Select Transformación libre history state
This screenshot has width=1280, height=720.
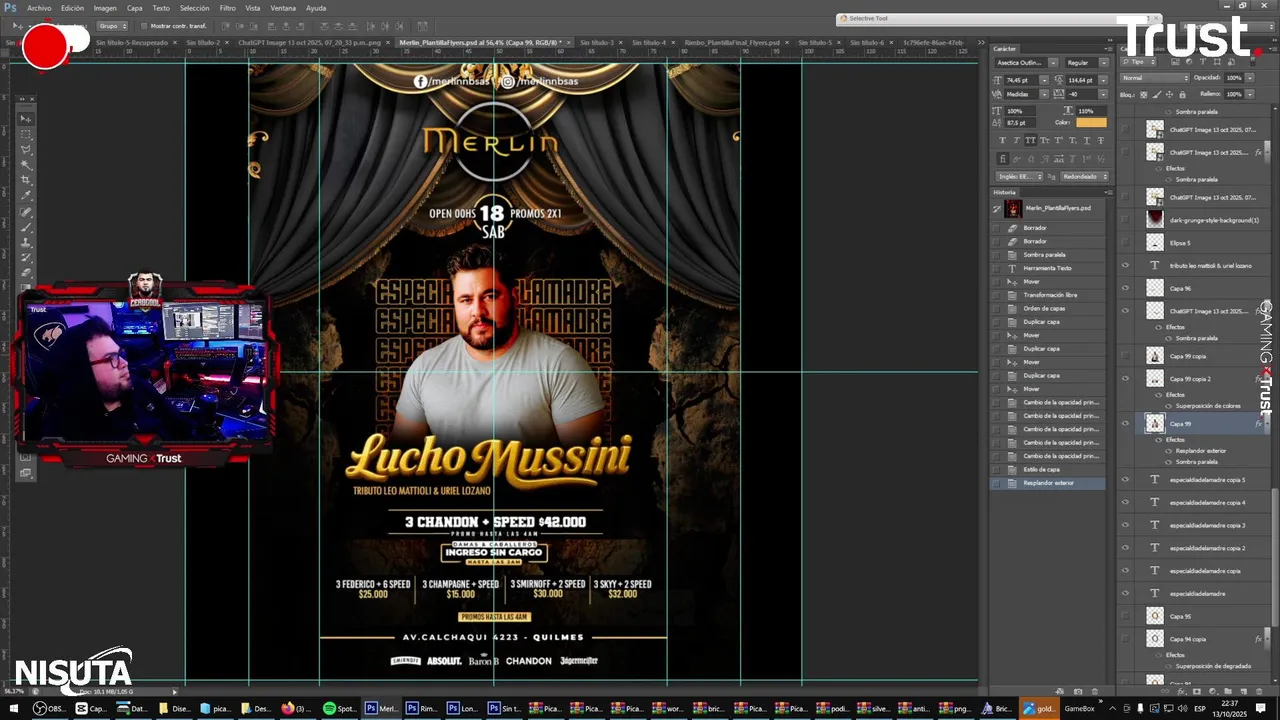(1048, 295)
